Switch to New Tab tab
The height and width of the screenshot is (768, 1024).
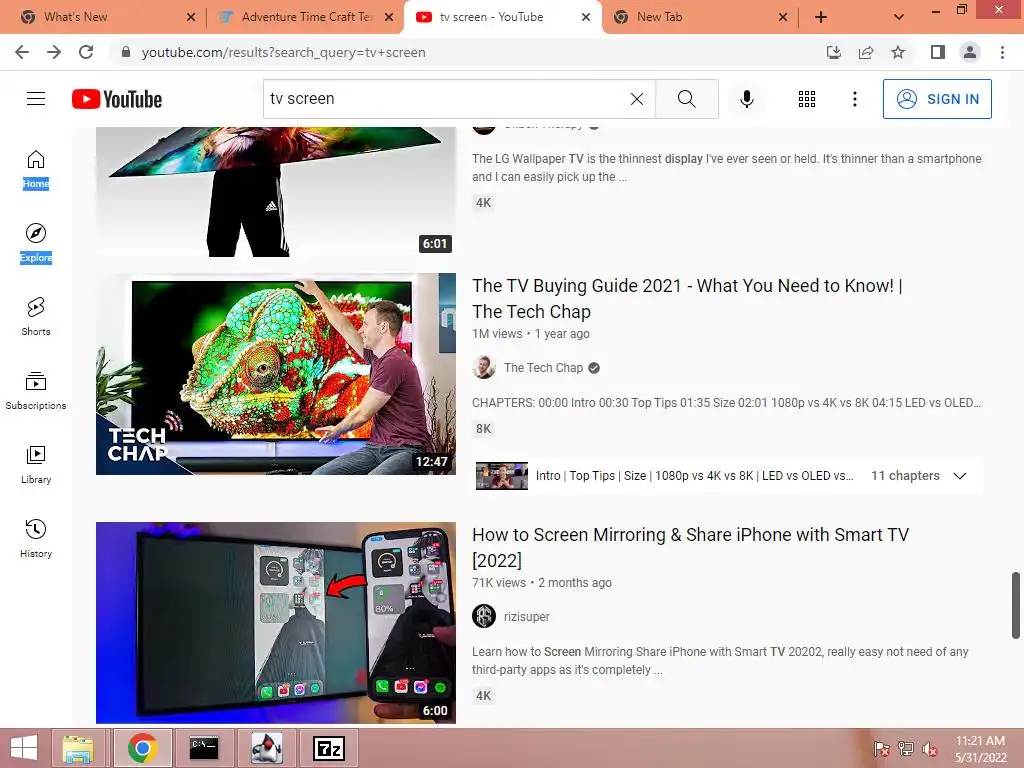pos(699,17)
